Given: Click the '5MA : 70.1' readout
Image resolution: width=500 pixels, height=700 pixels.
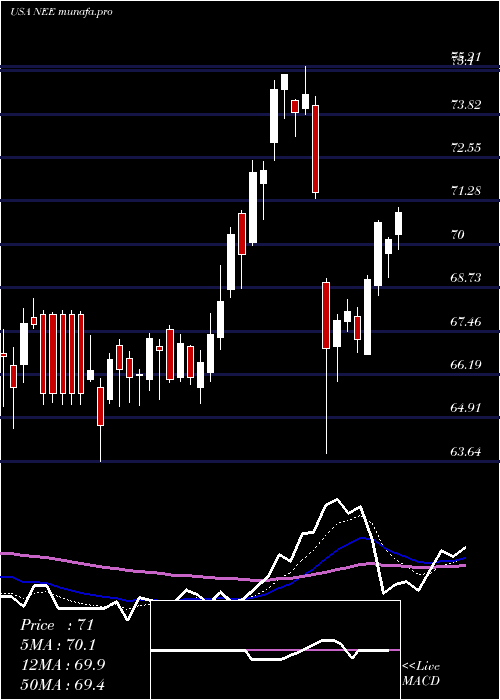Looking at the screenshot, I should click(59, 645).
